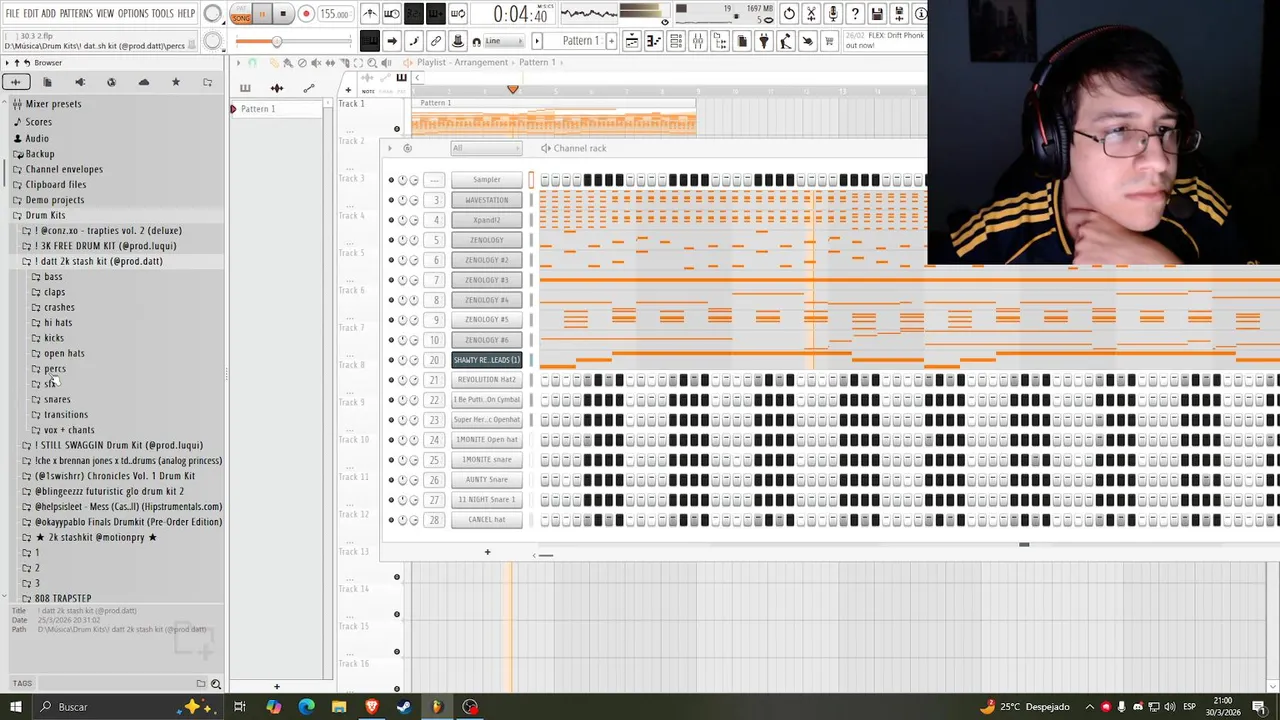Select audio clips picker tab icon

(277, 88)
